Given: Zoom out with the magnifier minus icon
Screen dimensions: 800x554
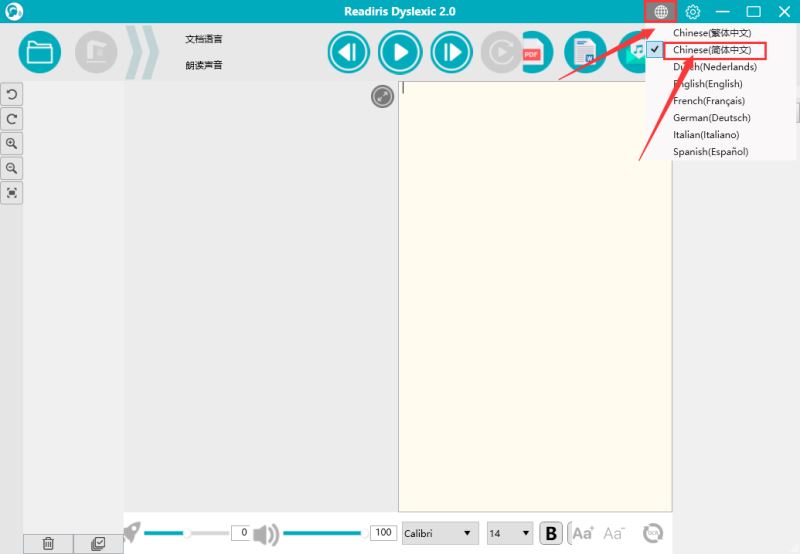Looking at the screenshot, I should tap(11, 168).
